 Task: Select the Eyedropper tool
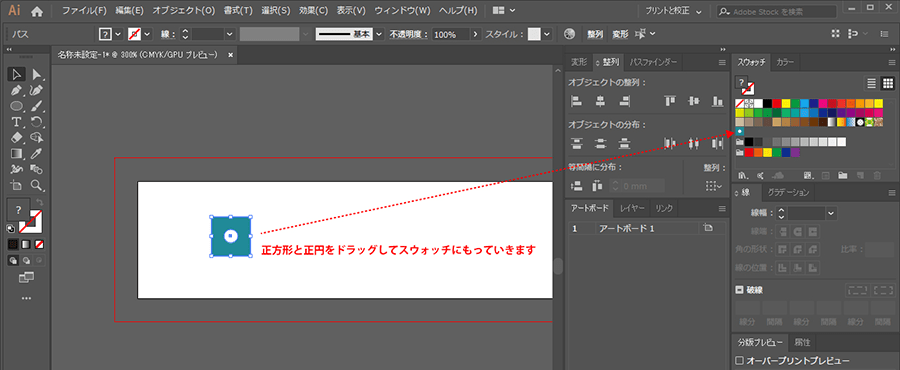37,153
